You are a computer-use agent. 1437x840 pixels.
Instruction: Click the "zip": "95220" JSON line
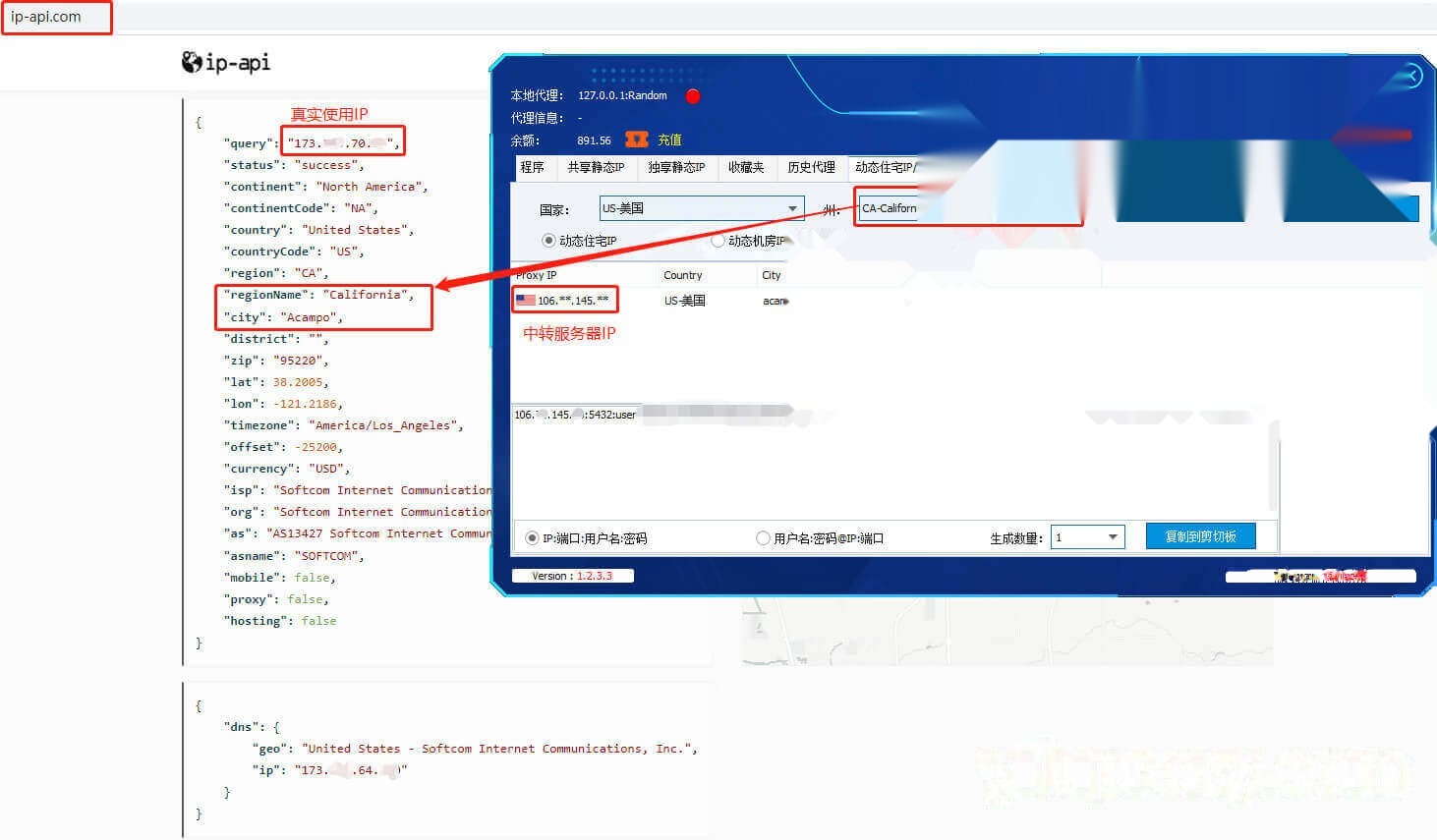tap(276, 361)
